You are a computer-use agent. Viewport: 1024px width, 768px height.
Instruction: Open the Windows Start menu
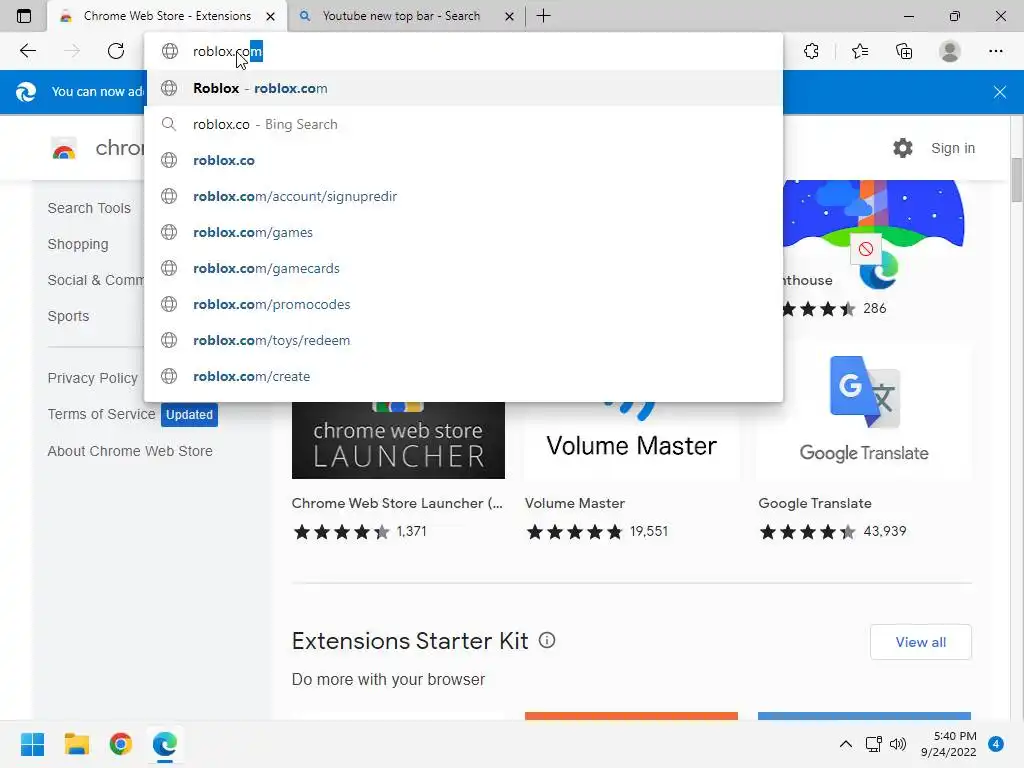pyautogui.click(x=32, y=744)
